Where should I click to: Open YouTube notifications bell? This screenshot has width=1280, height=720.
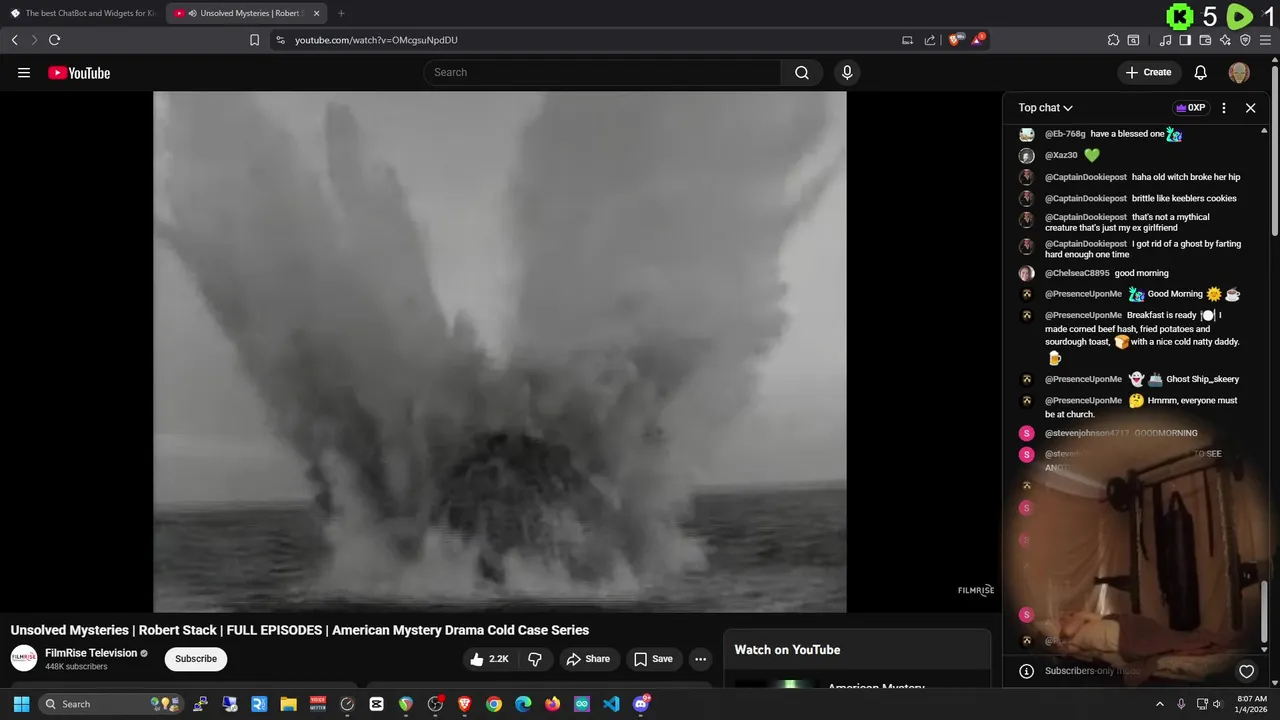(x=1201, y=72)
